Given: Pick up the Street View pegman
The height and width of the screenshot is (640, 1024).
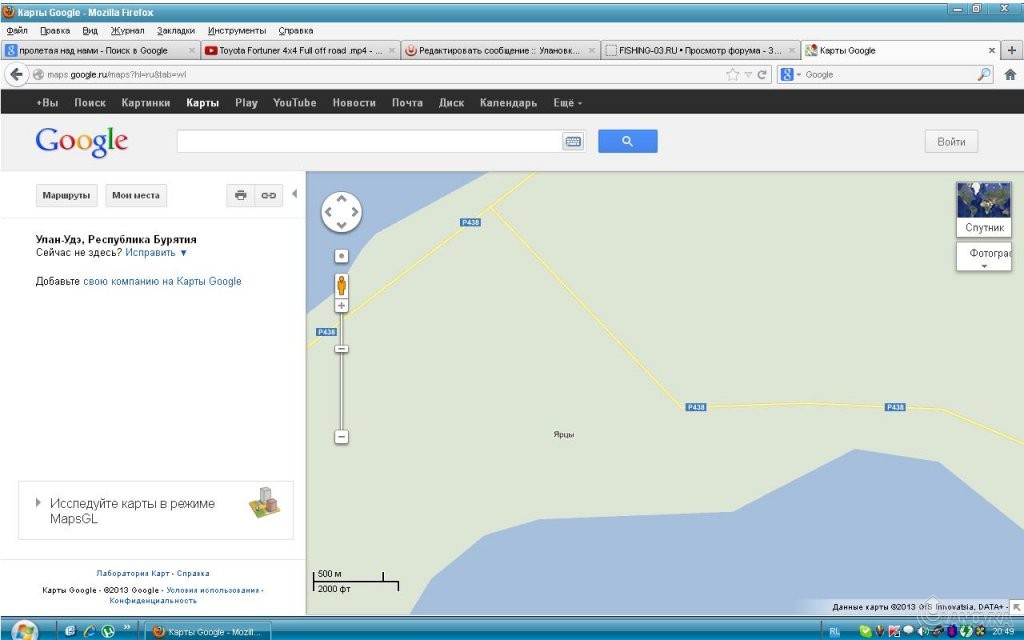Looking at the screenshot, I should click(x=341, y=283).
